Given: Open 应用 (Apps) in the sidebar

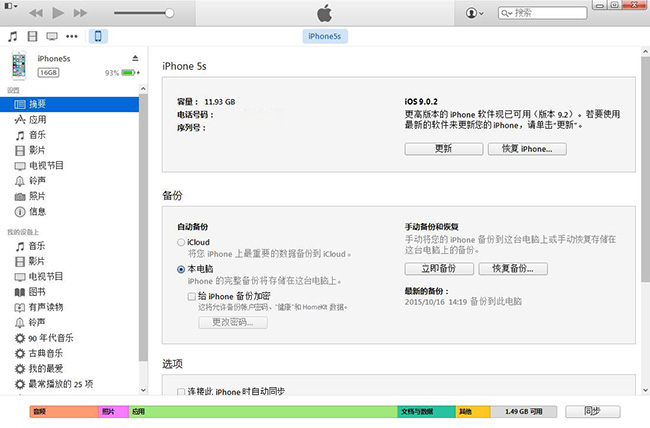Looking at the screenshot, I should point(36,119).
